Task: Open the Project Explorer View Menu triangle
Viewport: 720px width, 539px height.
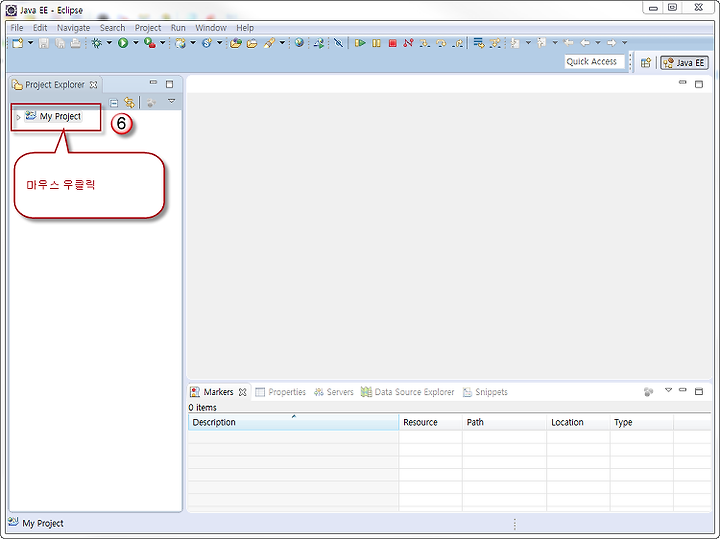Action: tap(172, 101)
